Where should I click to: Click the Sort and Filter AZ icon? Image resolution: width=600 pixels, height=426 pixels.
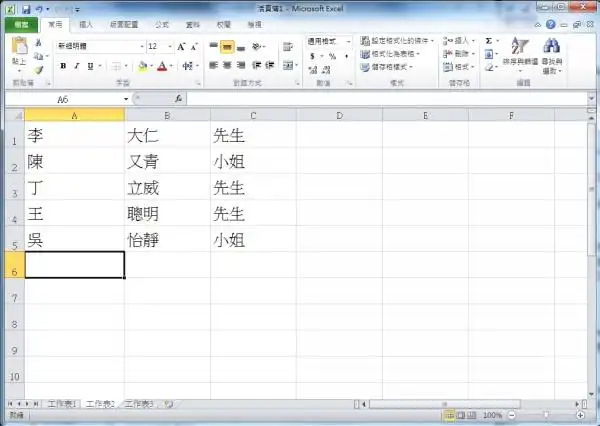coord(520,46)
